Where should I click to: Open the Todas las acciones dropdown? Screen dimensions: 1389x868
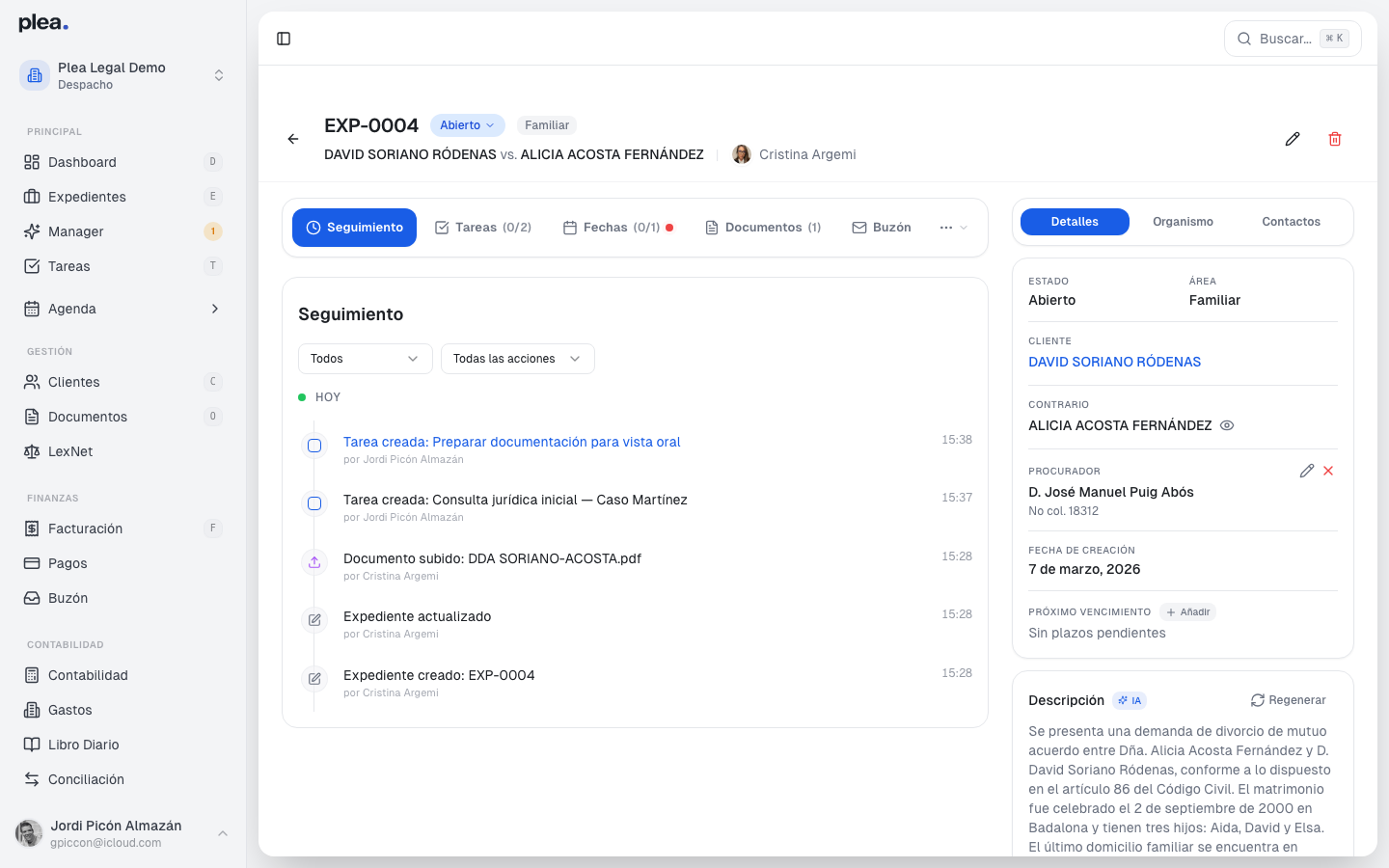coord(518,359)
